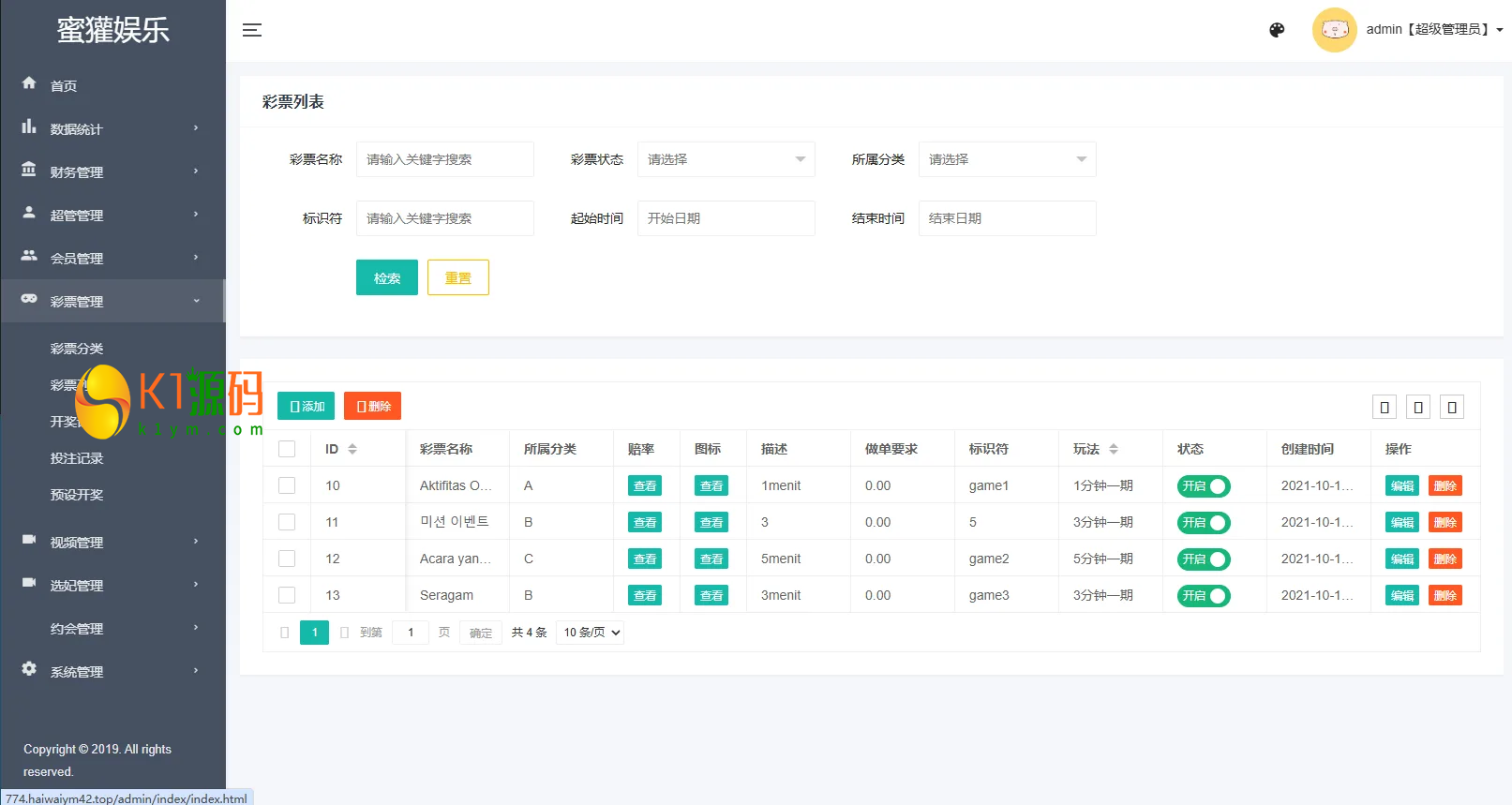This screenshot has width=1512, height=805.
Task: Open the 彩票状态 dropdown
Action: point(726,159)
